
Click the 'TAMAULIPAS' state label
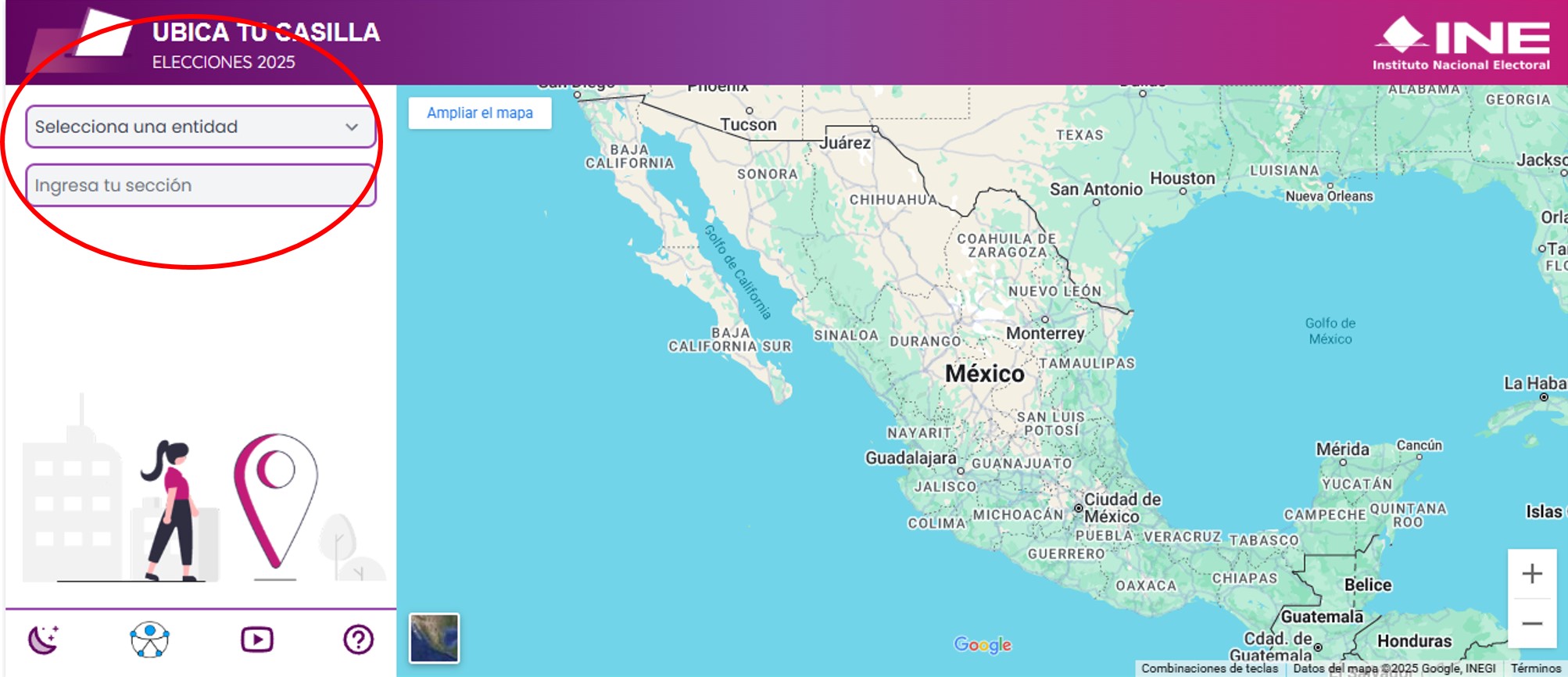[1087, 364]
